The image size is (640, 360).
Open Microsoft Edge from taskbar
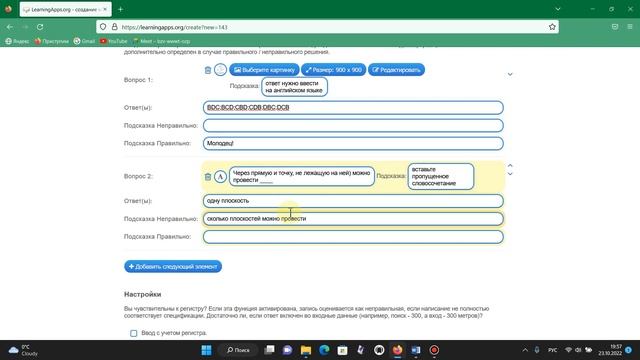coord(324,350)
